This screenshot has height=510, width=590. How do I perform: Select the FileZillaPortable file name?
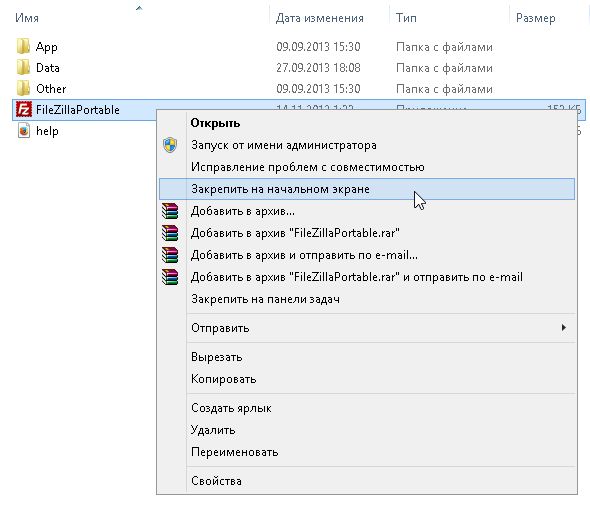[x=78, y=110]
